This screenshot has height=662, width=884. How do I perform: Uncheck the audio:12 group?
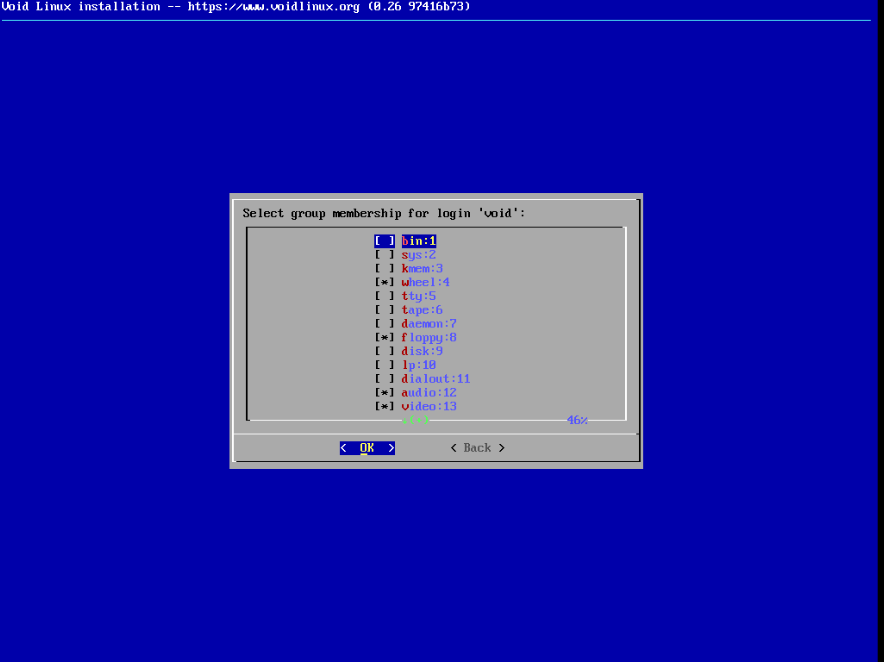(384, 392)
